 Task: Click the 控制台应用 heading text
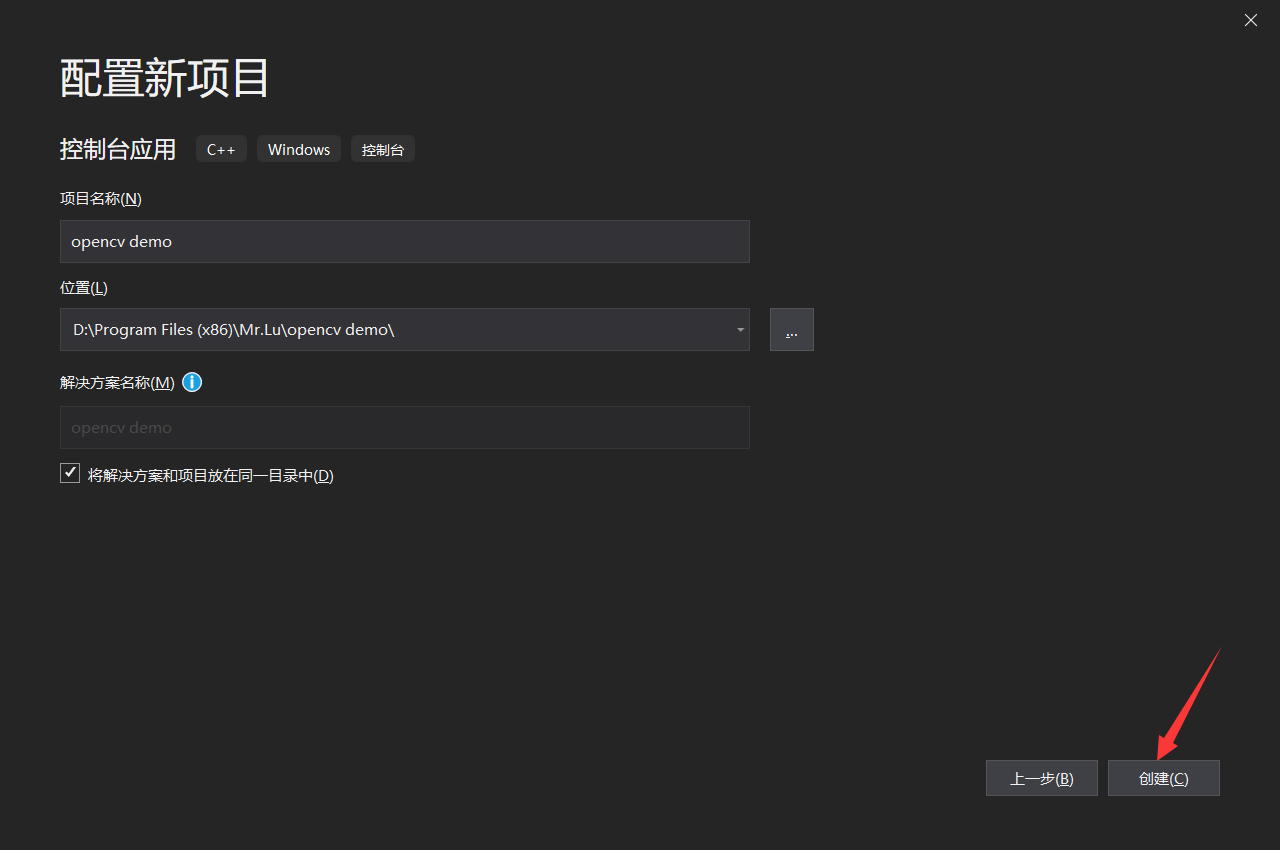pos(117,148)
